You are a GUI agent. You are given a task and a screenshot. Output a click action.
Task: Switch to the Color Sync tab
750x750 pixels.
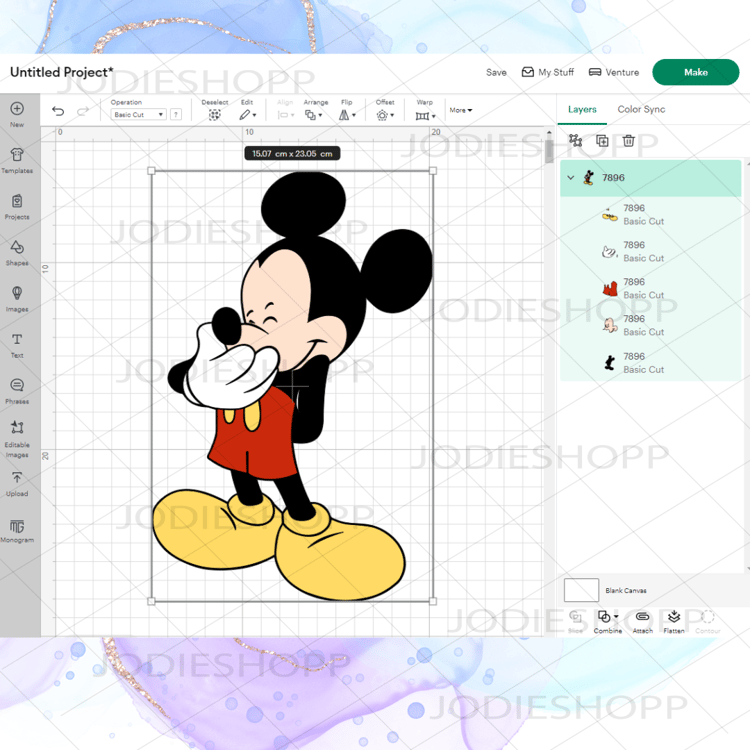(x=641, y=109)
